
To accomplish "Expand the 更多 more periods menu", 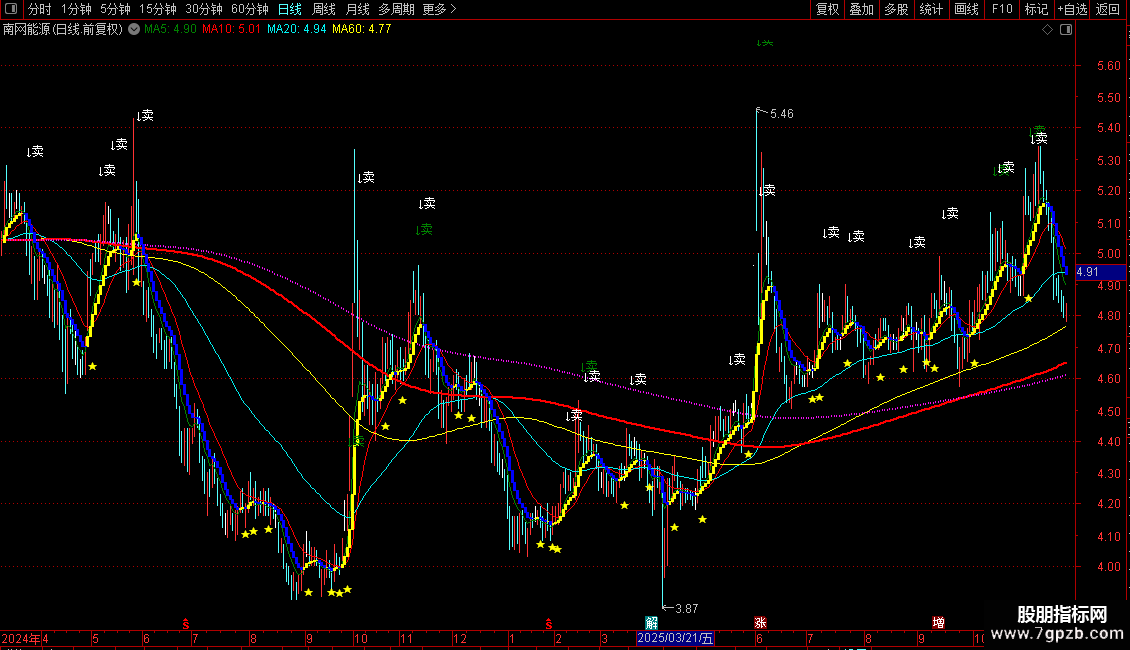I will [439, 9].
